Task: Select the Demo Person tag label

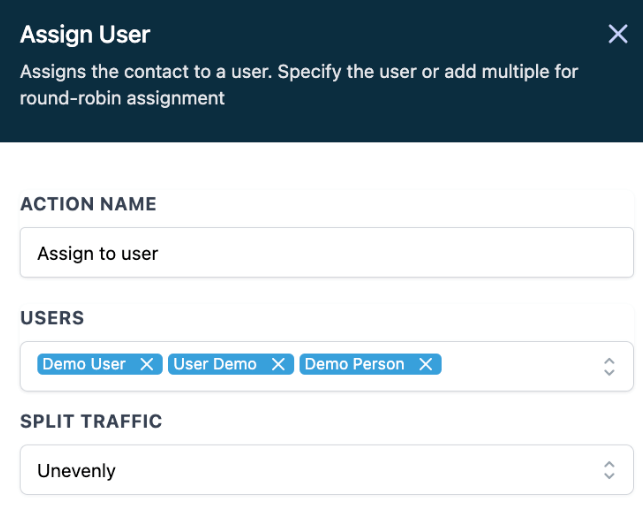Action: pyautogui.click(x=354, y=364)
